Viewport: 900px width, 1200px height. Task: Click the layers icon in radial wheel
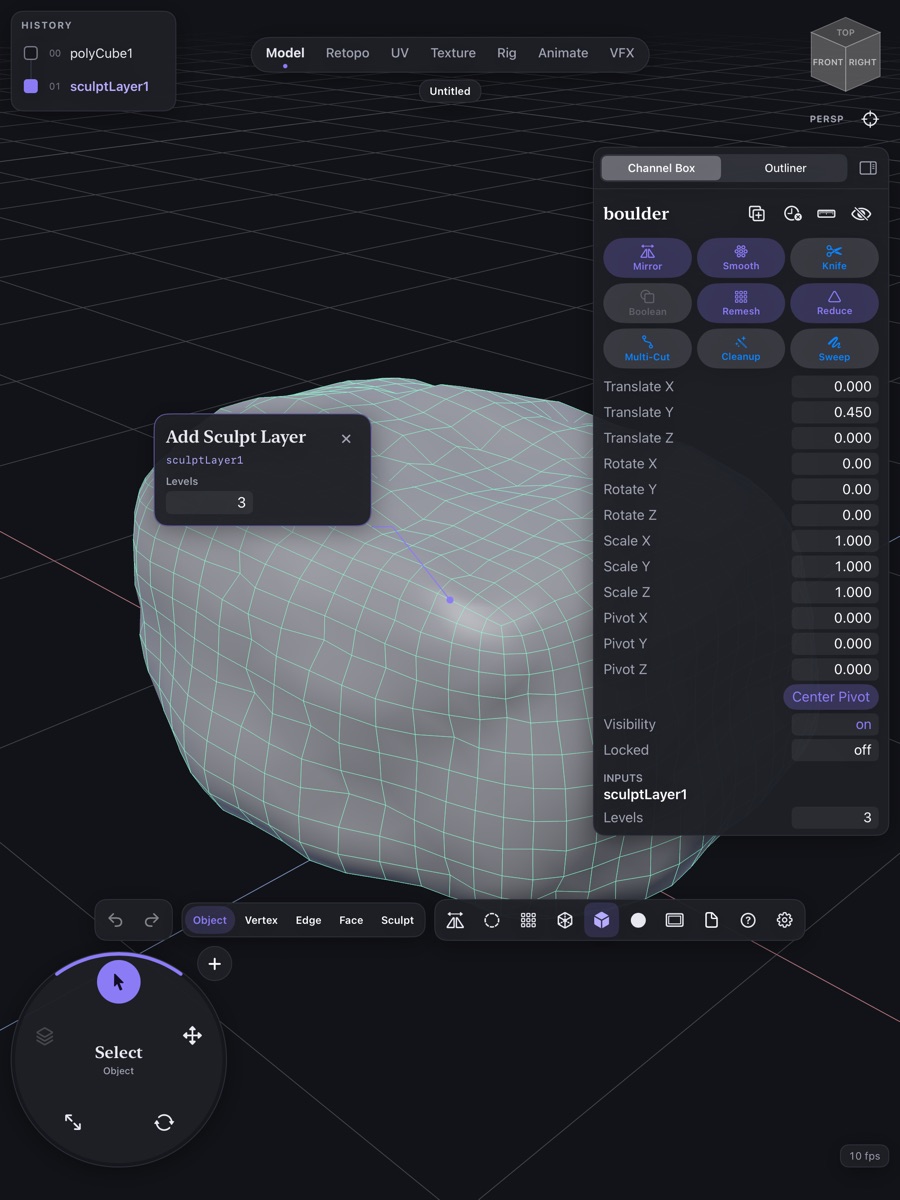tap(44, 1036)
